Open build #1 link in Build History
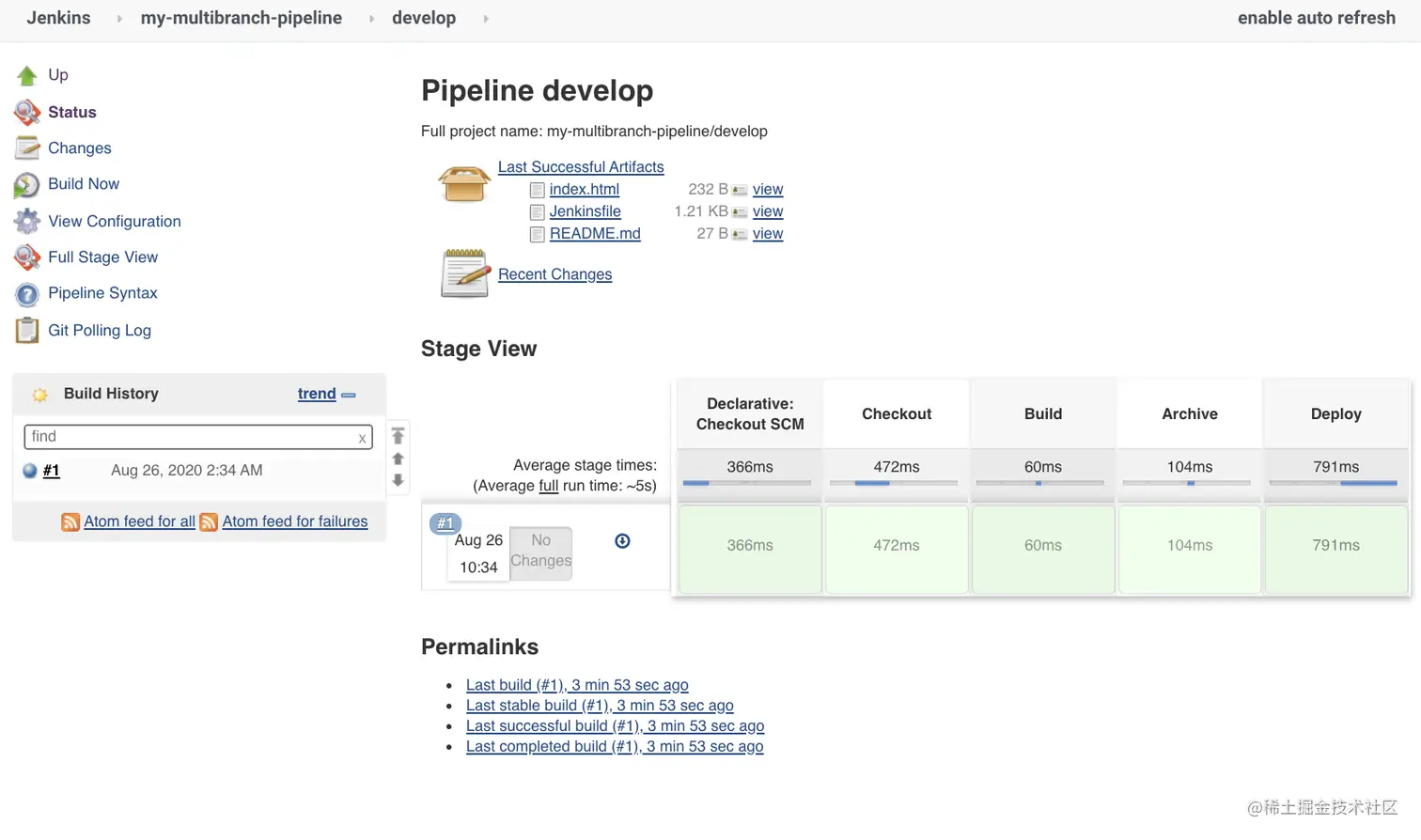This screenshot has height=840, width=1421. [x=52, y=470]
